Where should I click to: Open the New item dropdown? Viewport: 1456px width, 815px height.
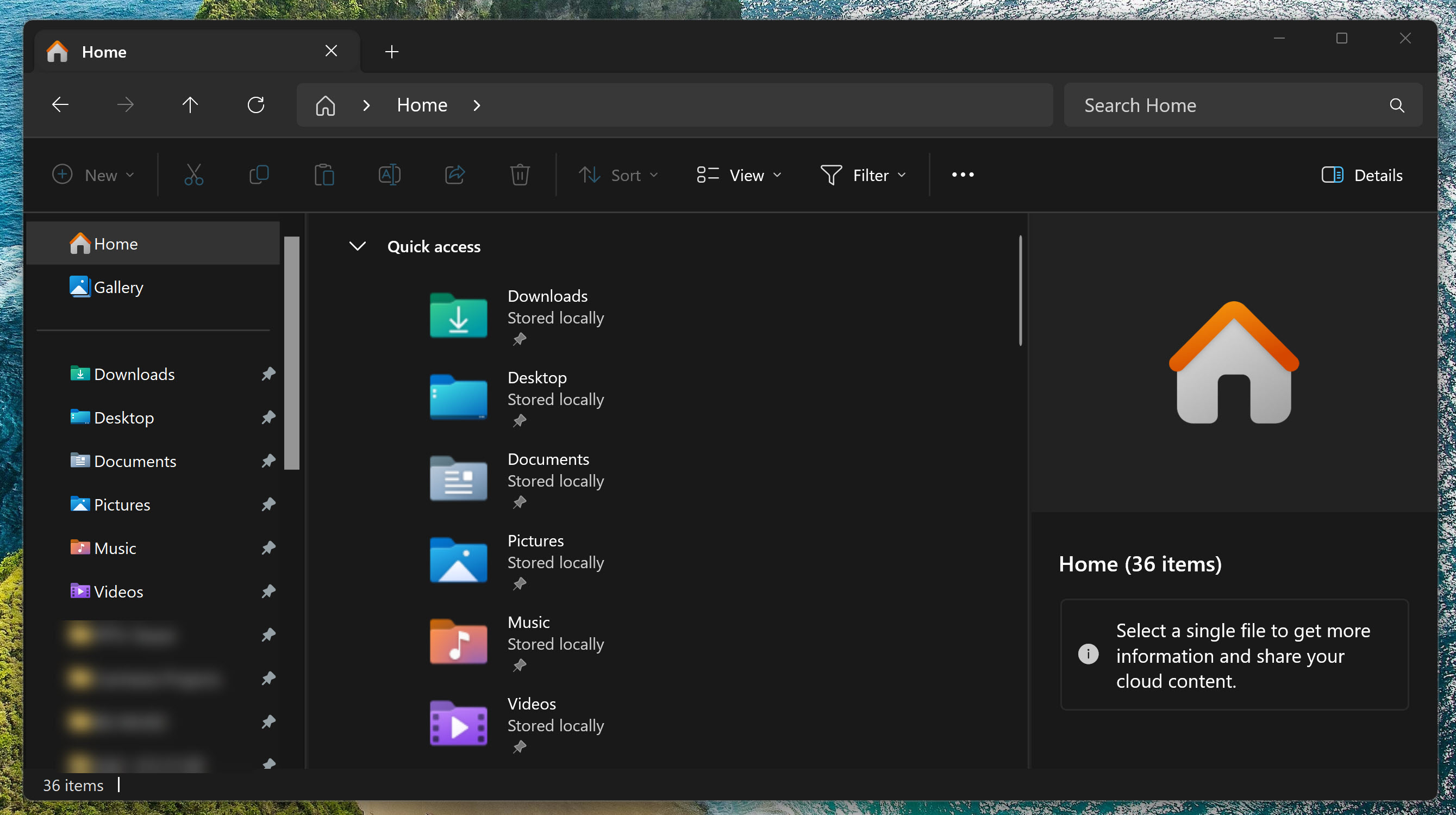93,175
